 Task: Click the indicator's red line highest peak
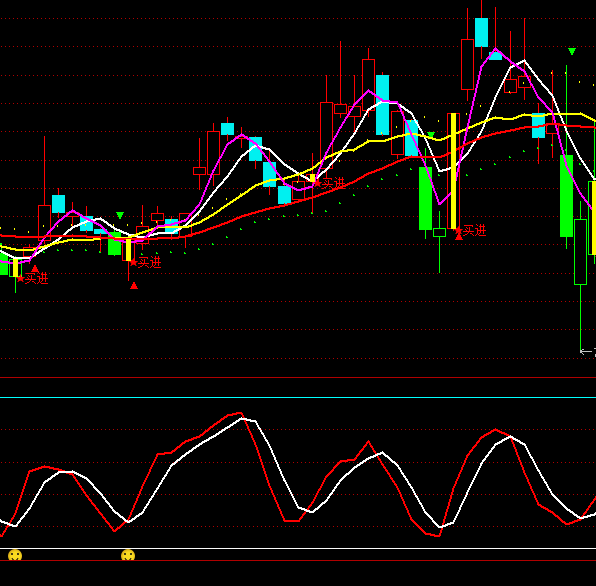click(x=239, y=413)
